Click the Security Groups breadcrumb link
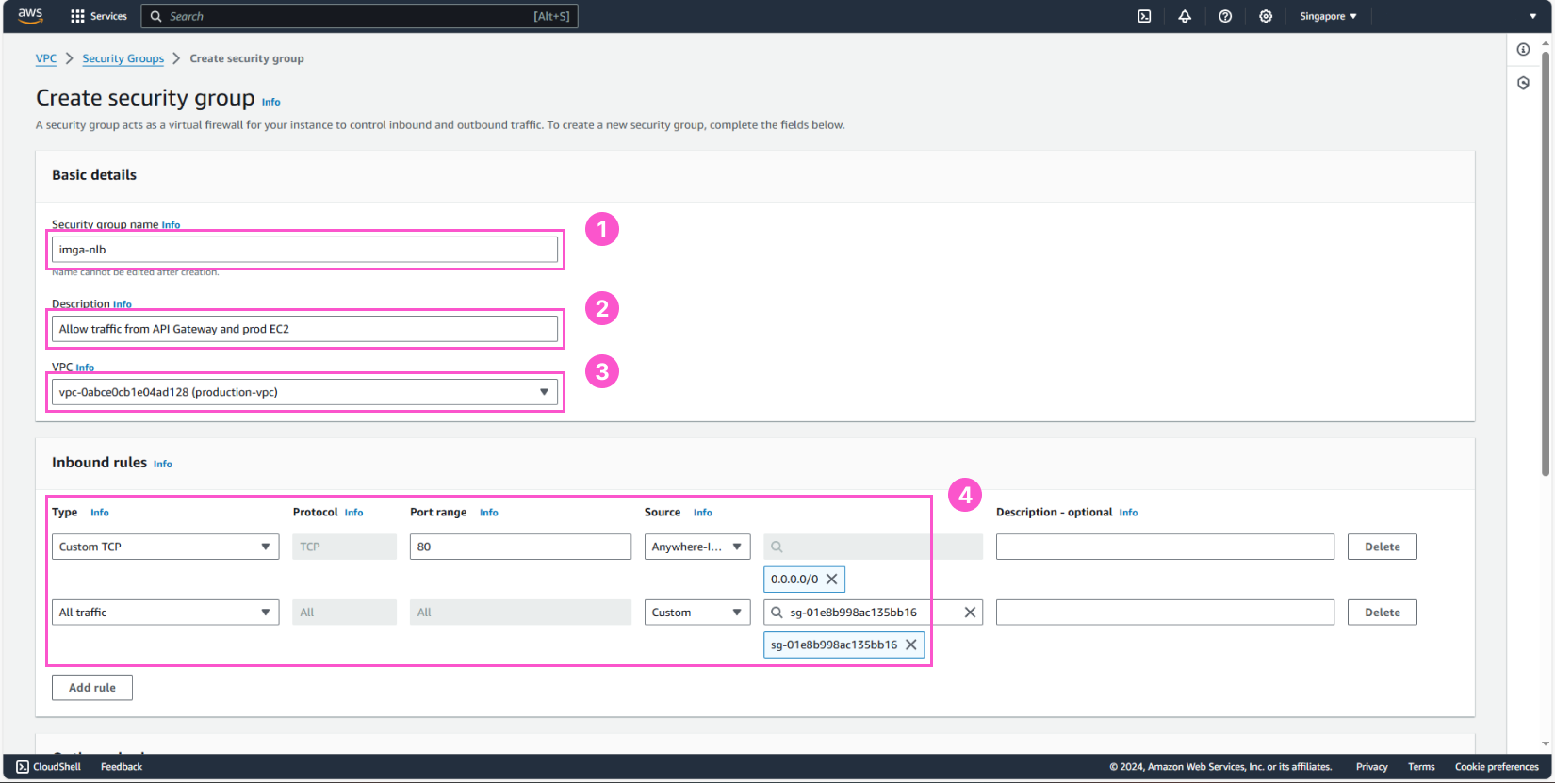 pos(123,58)
